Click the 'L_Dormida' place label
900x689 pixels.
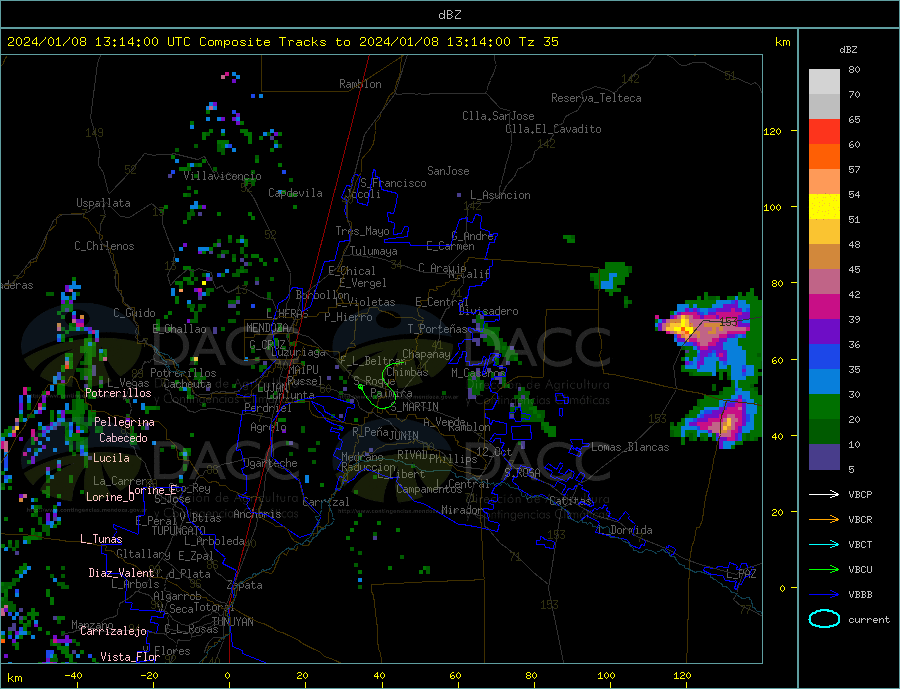point(626,530)
